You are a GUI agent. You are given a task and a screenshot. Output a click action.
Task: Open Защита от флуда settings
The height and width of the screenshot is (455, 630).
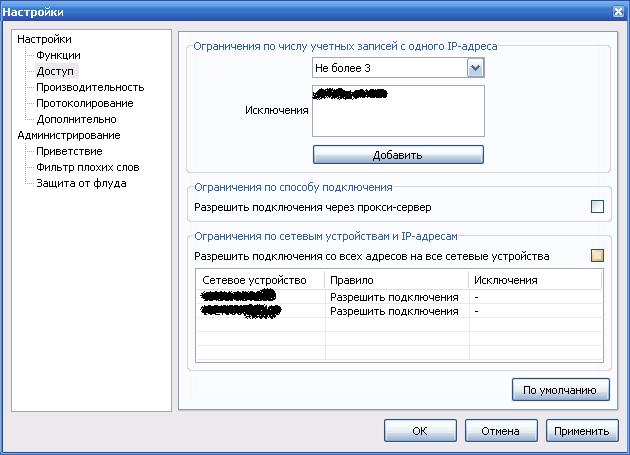pos(81,183)
